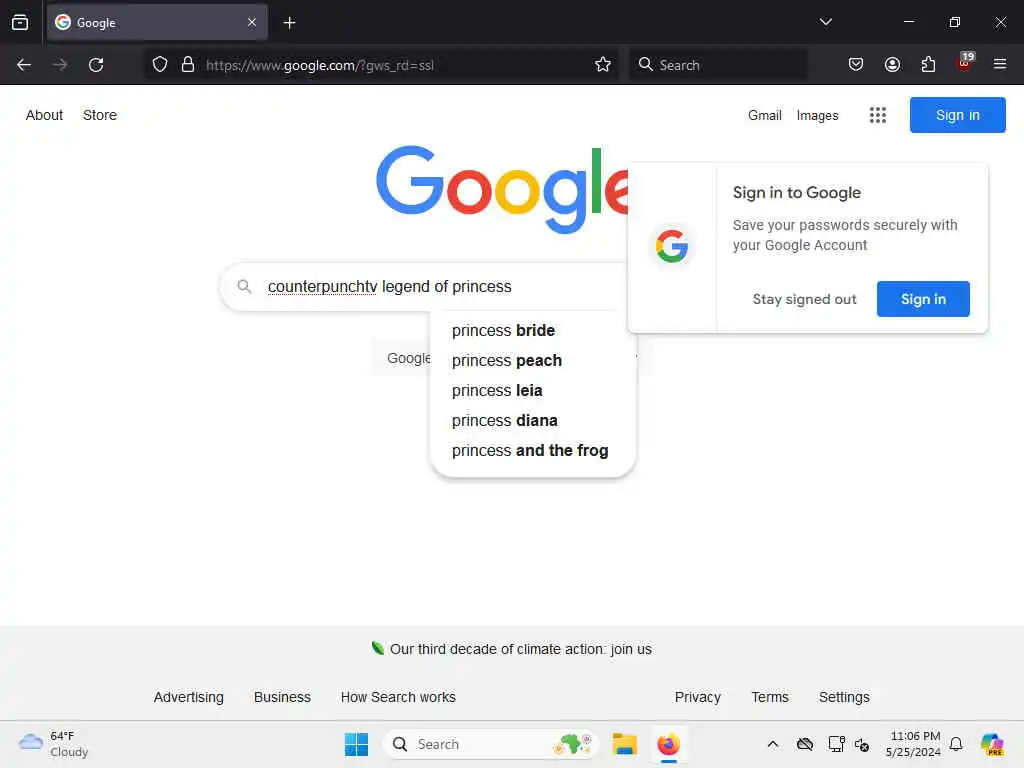
Task: Click the Firefox taskbar icon
Action: (x=668, y=744)
